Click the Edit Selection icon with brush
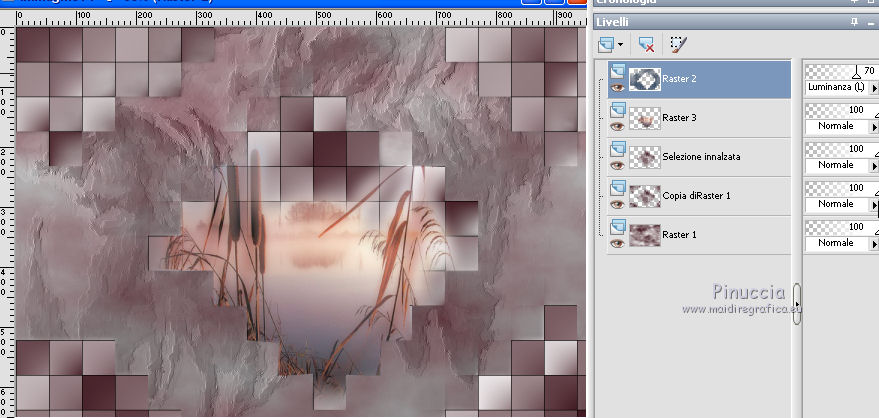The height and width of the screenshot is (418, 879). click(678, 45)
